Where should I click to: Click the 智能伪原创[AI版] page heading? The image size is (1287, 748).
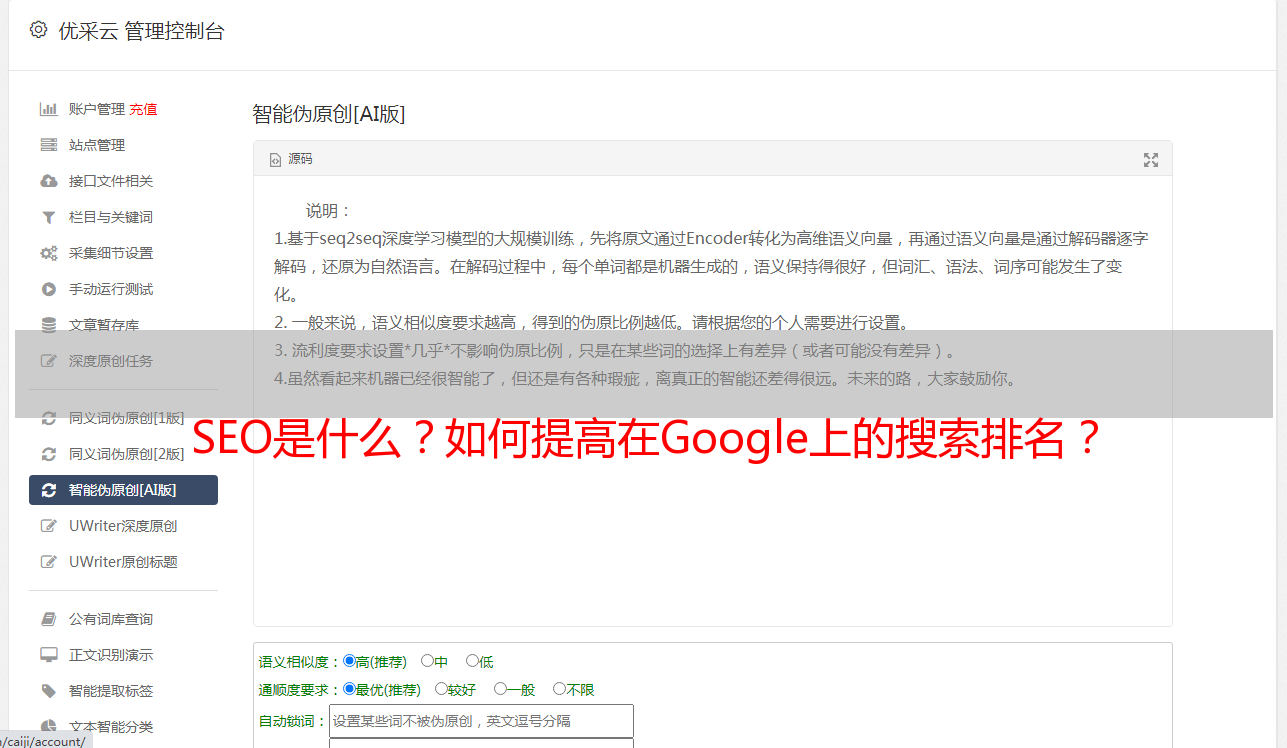[329, 114]
